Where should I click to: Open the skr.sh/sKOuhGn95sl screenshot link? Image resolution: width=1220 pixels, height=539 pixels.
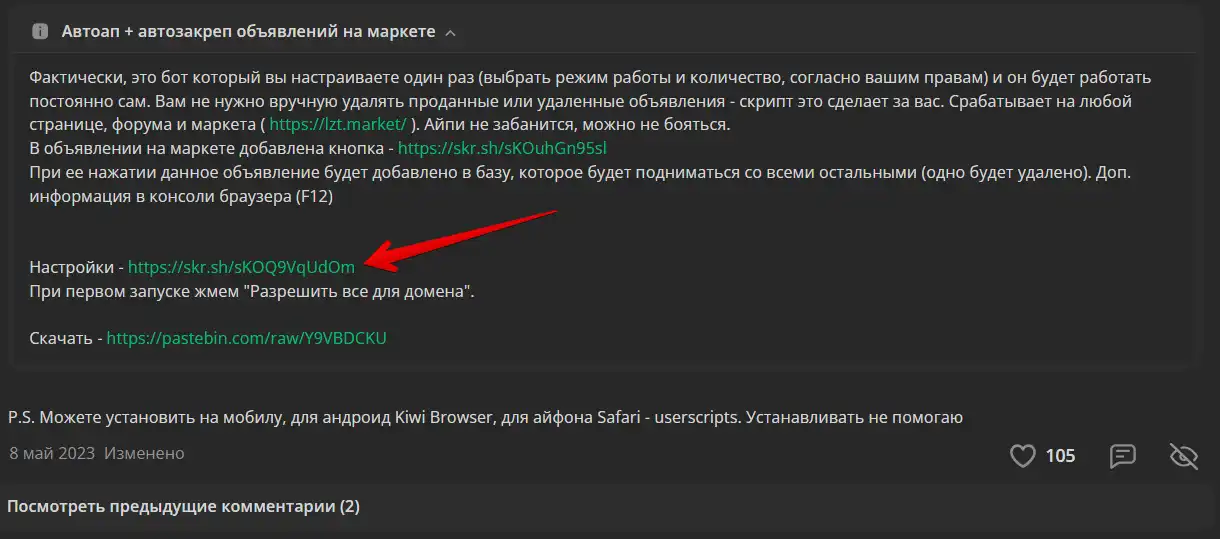pyautogui.click(x=502, y=148)
